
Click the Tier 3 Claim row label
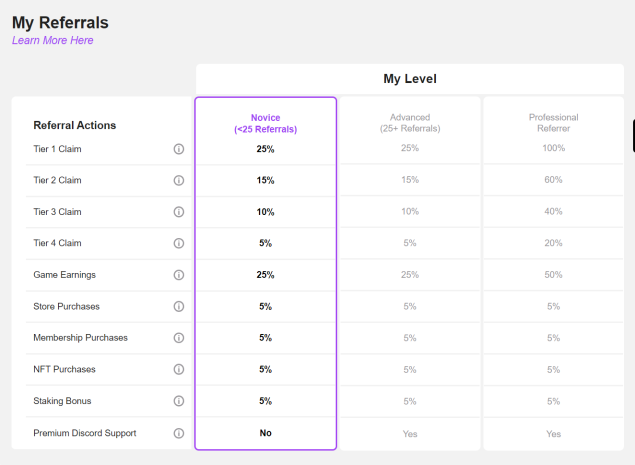[57, 212]
